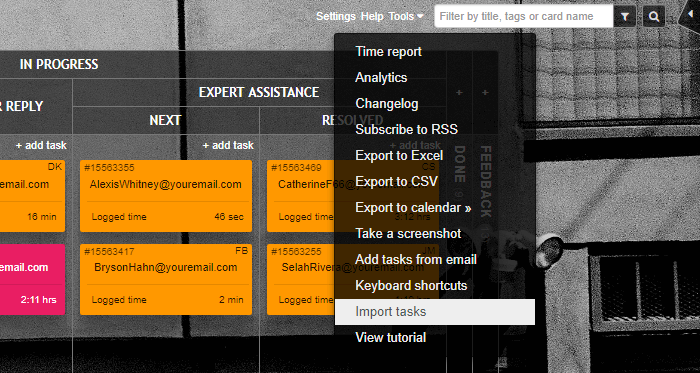Image resolution: width=700 pixels, height=373 pixels.
Task: Choose View tutorial
Action: 434,337
